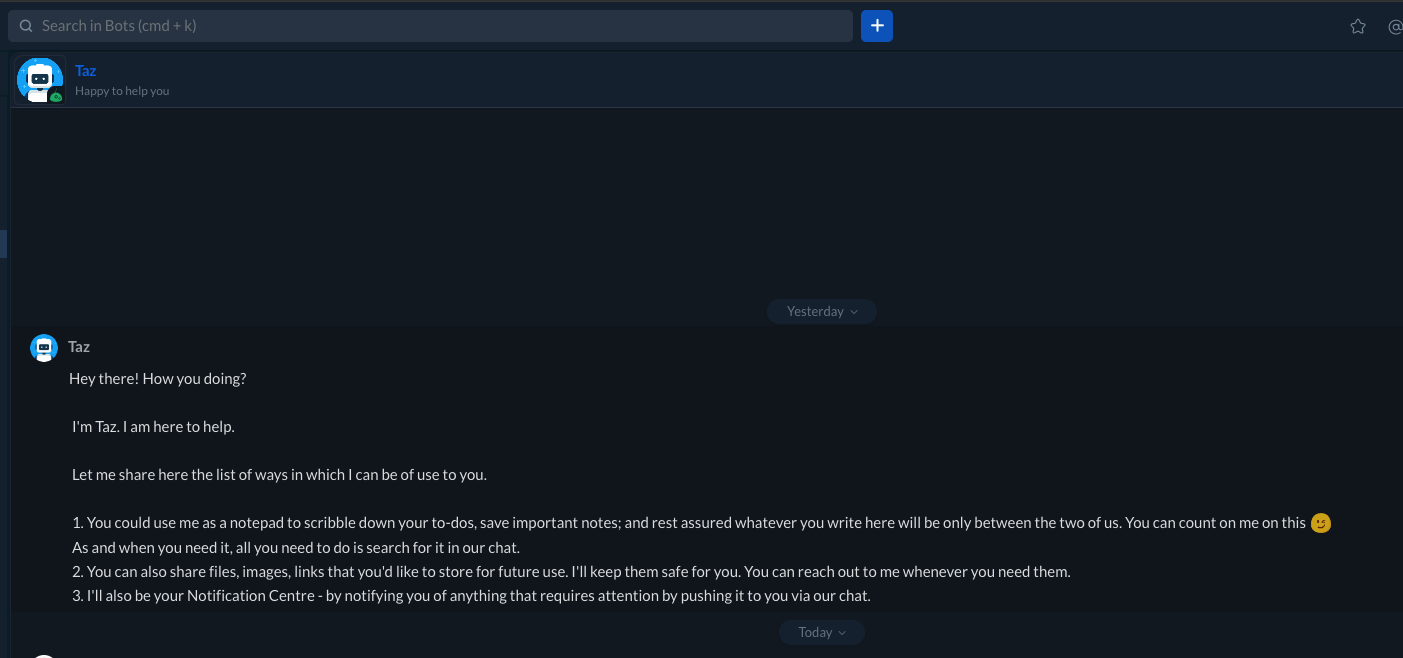1403x658 pixels.
Task: Click Taz avatar beside the welcome message
Action: tap(44, 348)
